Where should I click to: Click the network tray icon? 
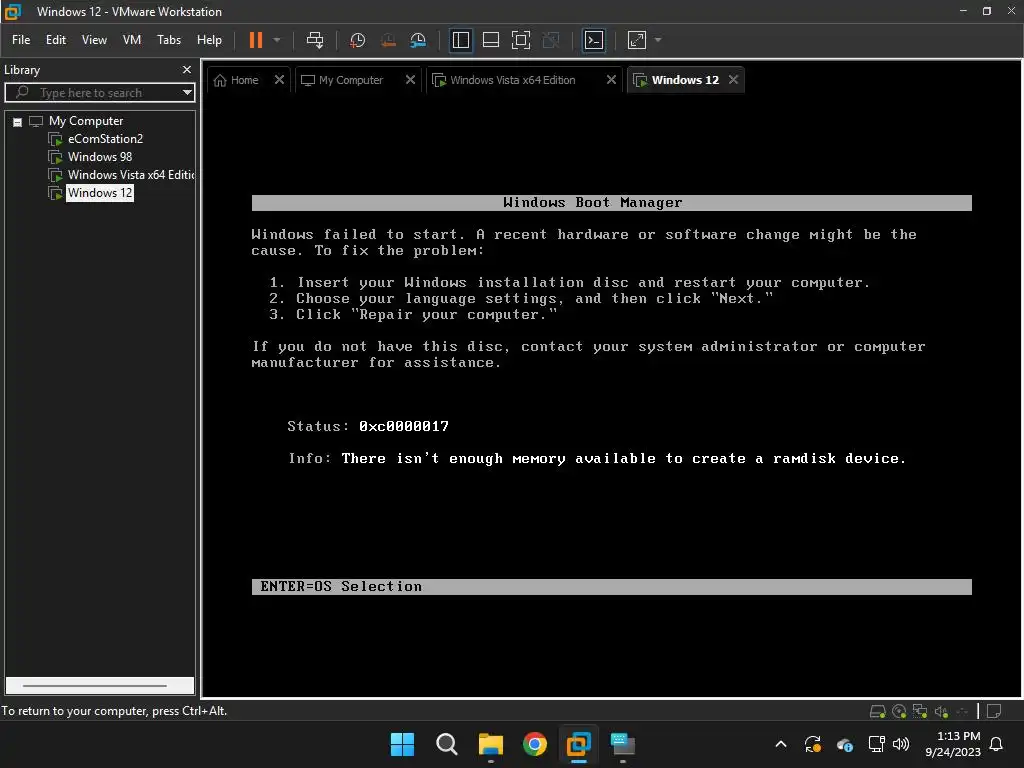876,744
